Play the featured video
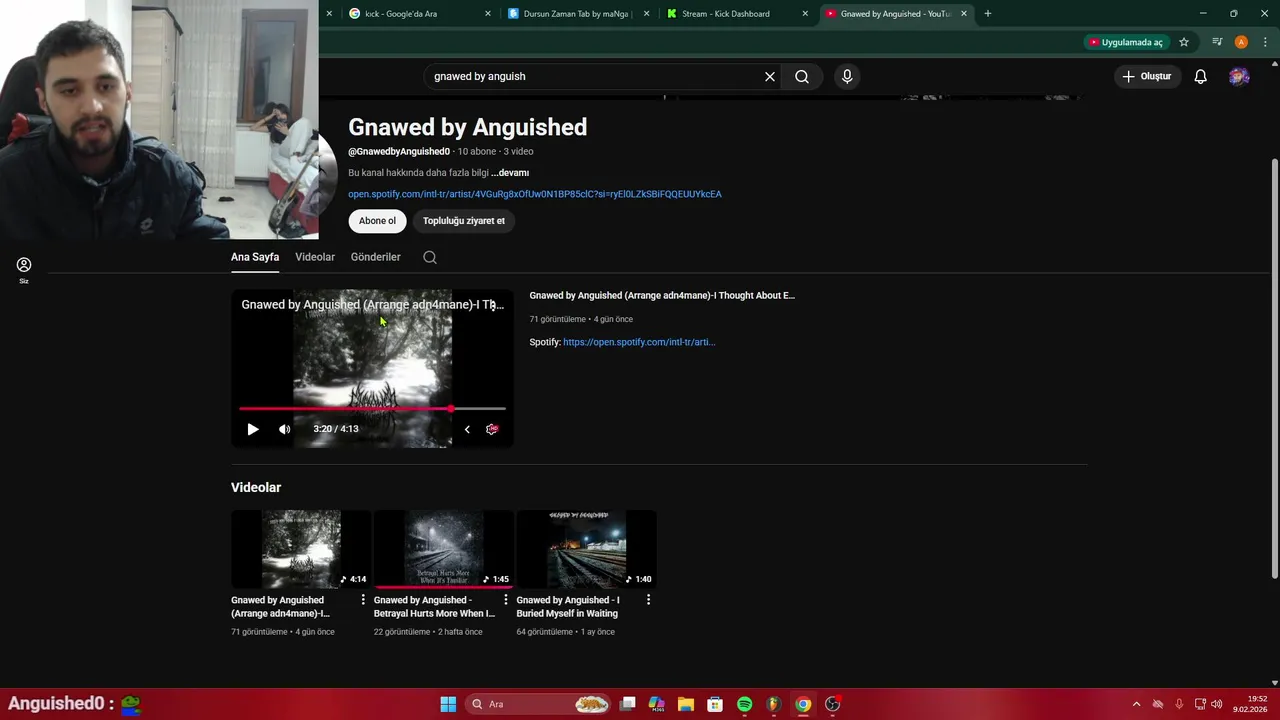 click(x=253, y=429)
